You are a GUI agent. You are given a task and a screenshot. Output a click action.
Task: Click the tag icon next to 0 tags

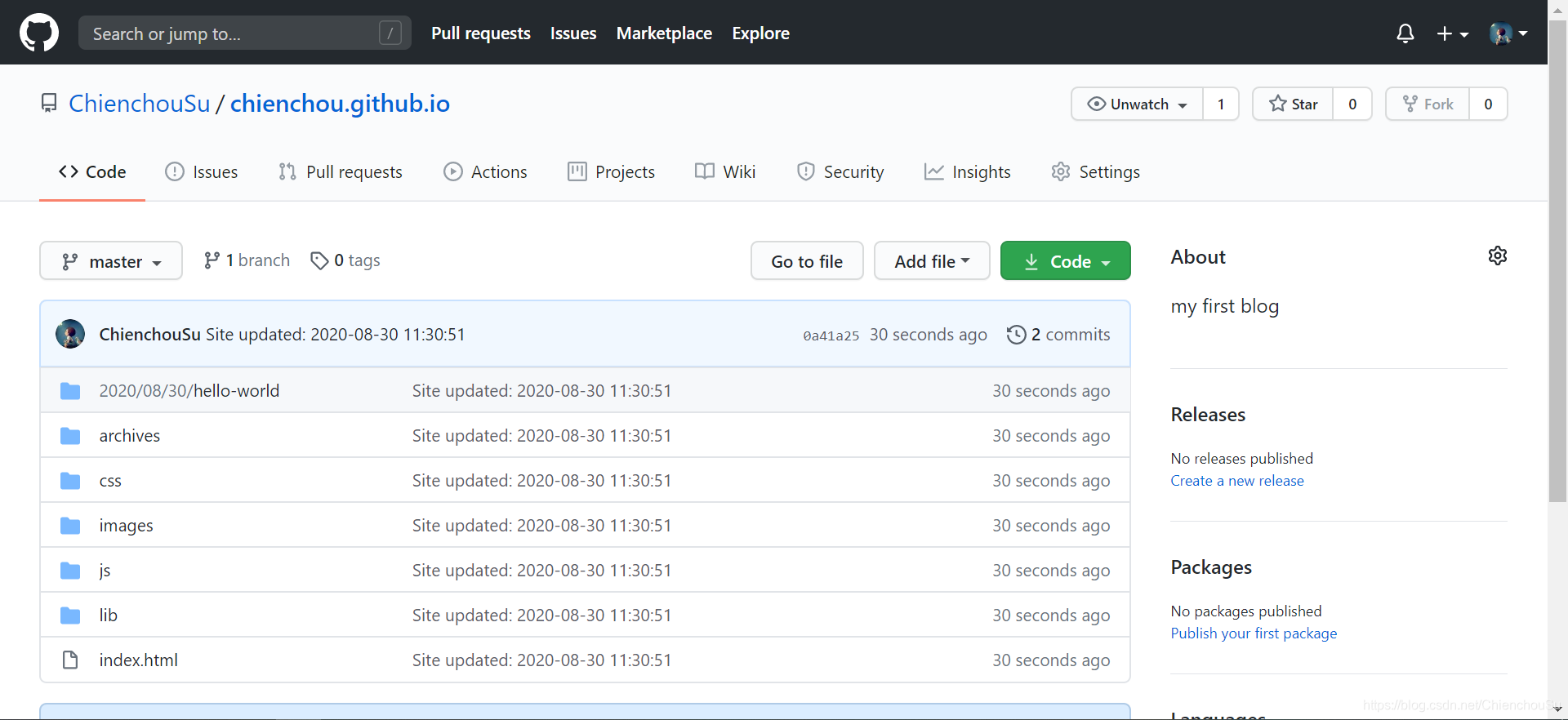[x=319, y=260]
